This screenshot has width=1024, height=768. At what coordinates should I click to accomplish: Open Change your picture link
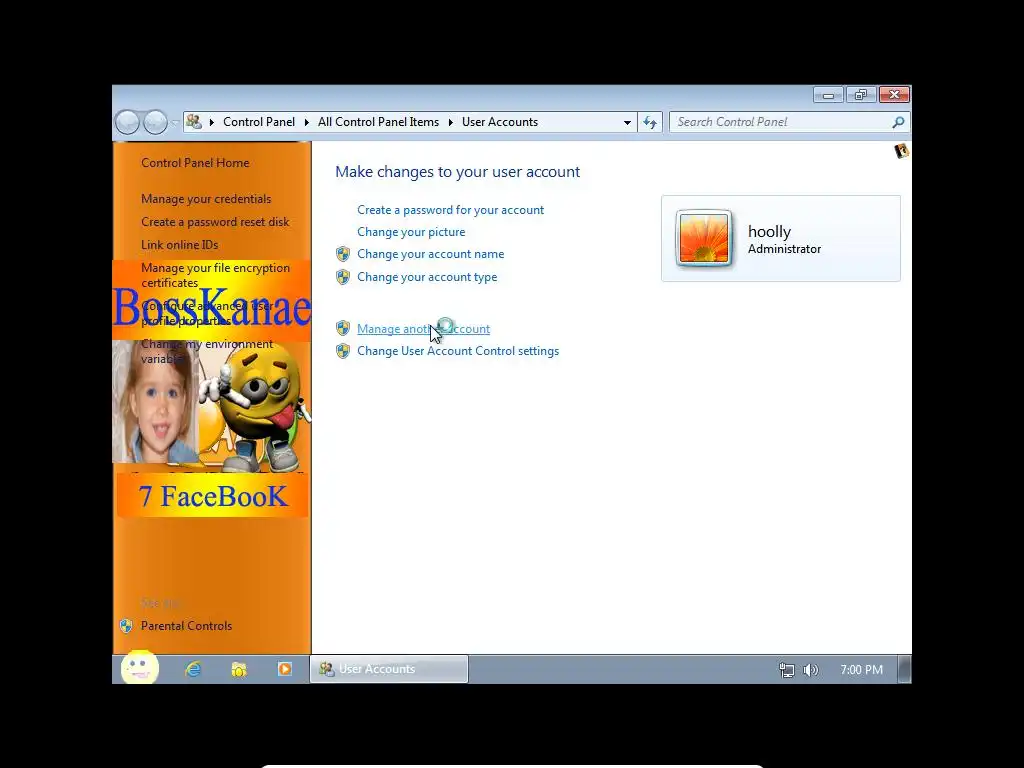click(x=411, y=232)
